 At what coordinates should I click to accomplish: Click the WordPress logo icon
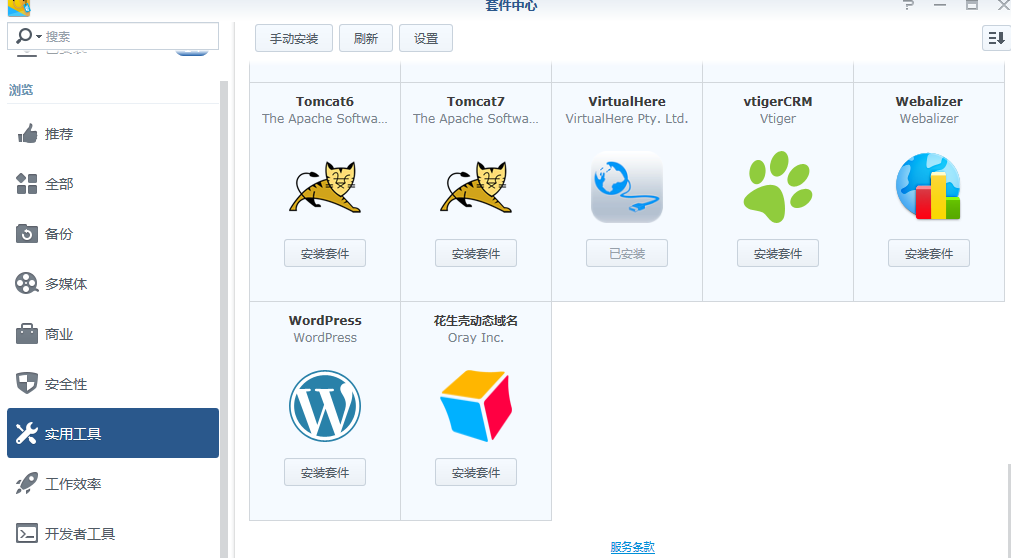click(325, 406)
